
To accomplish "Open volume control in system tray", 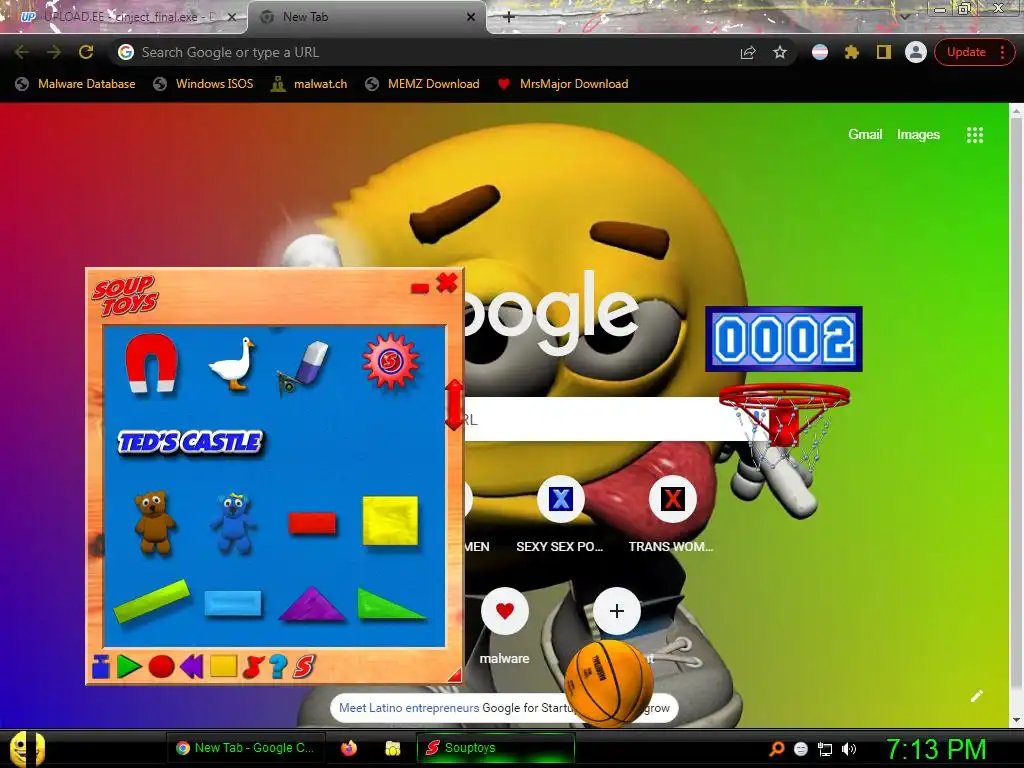I will tap(848, 749).
